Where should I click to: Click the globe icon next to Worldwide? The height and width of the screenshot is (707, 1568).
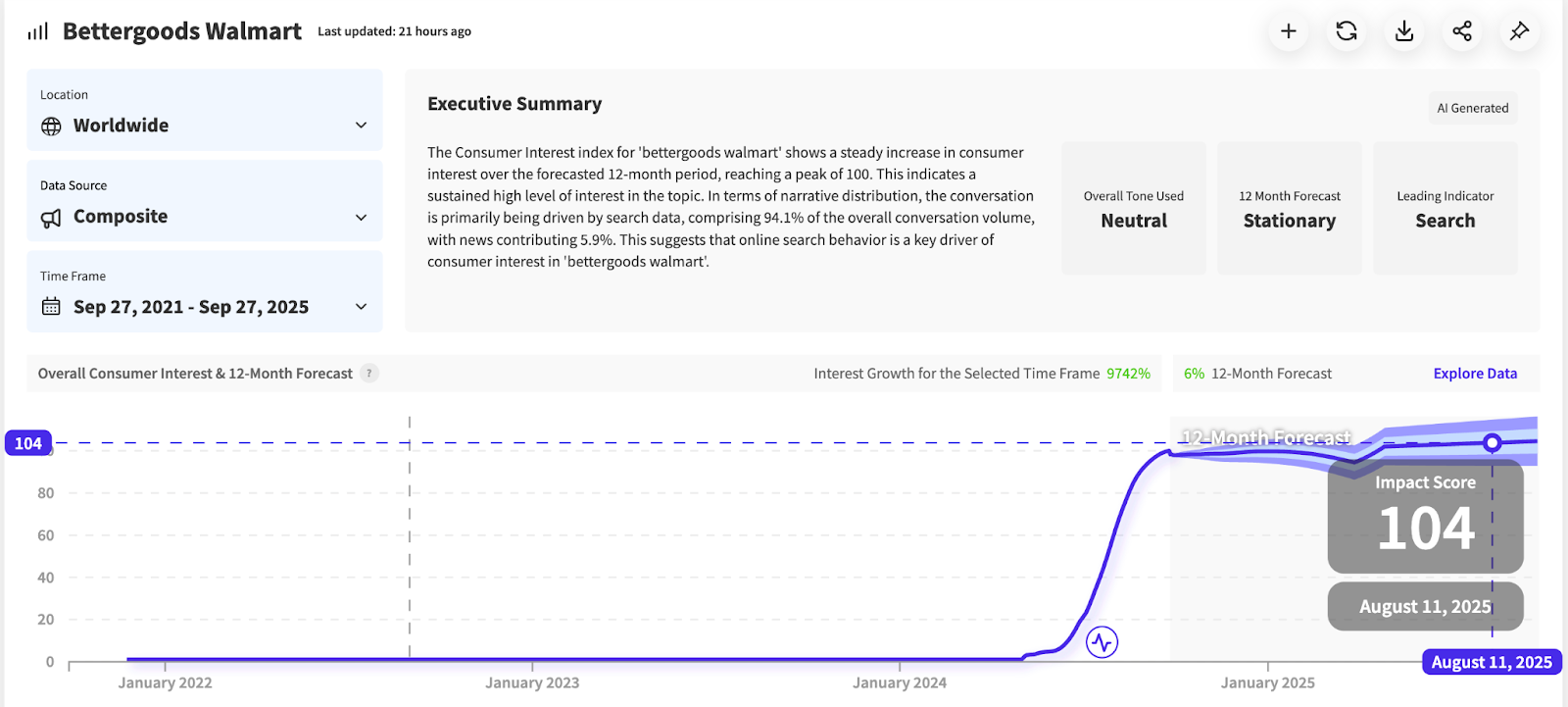point(51,126)
